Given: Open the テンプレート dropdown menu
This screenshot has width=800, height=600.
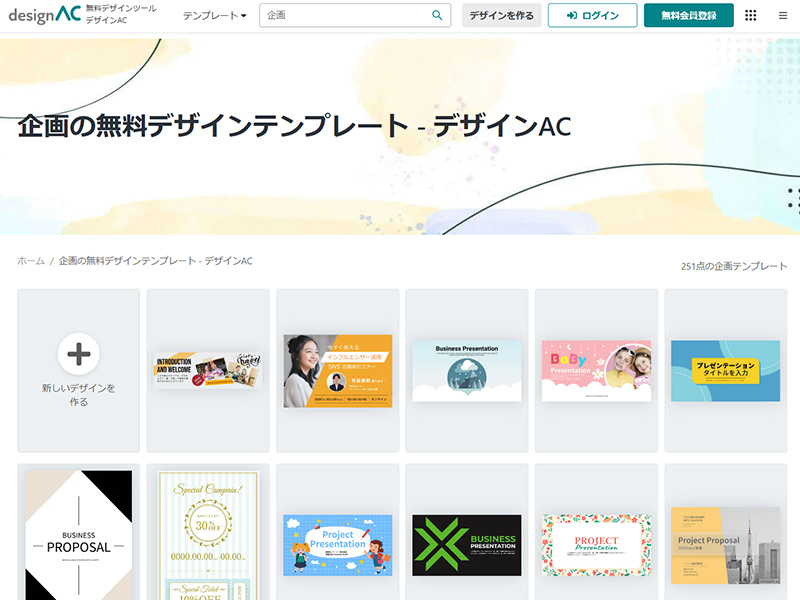Looking at the screenshot, I should click(210, 16).
